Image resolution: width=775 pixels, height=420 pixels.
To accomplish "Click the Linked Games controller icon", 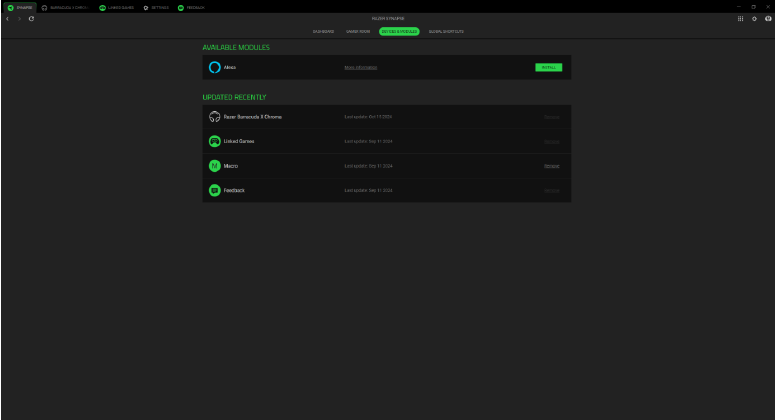I will point(215,141).
